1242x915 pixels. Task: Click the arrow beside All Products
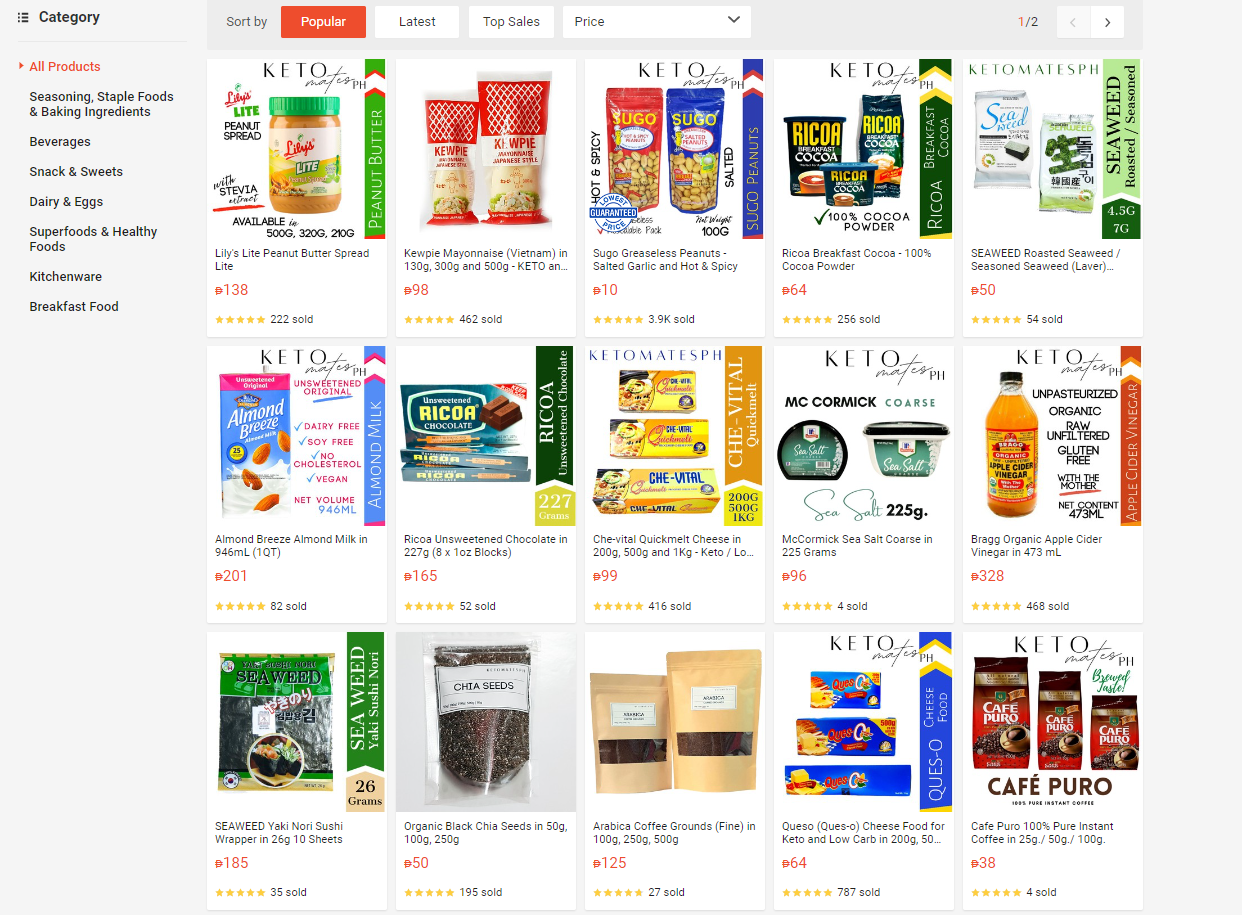coord(21,66)
